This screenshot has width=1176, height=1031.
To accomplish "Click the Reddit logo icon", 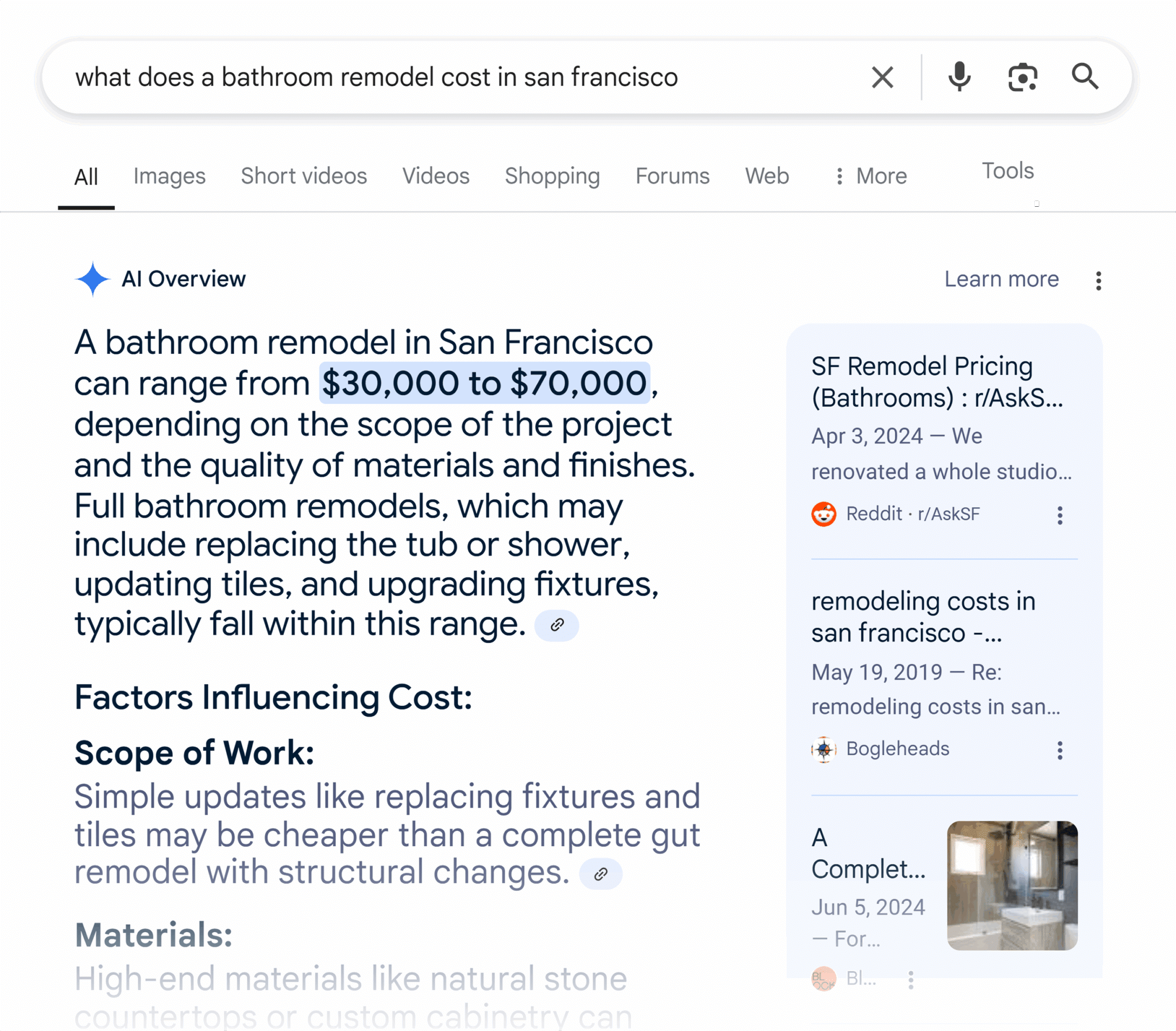I will pos(824,514).
